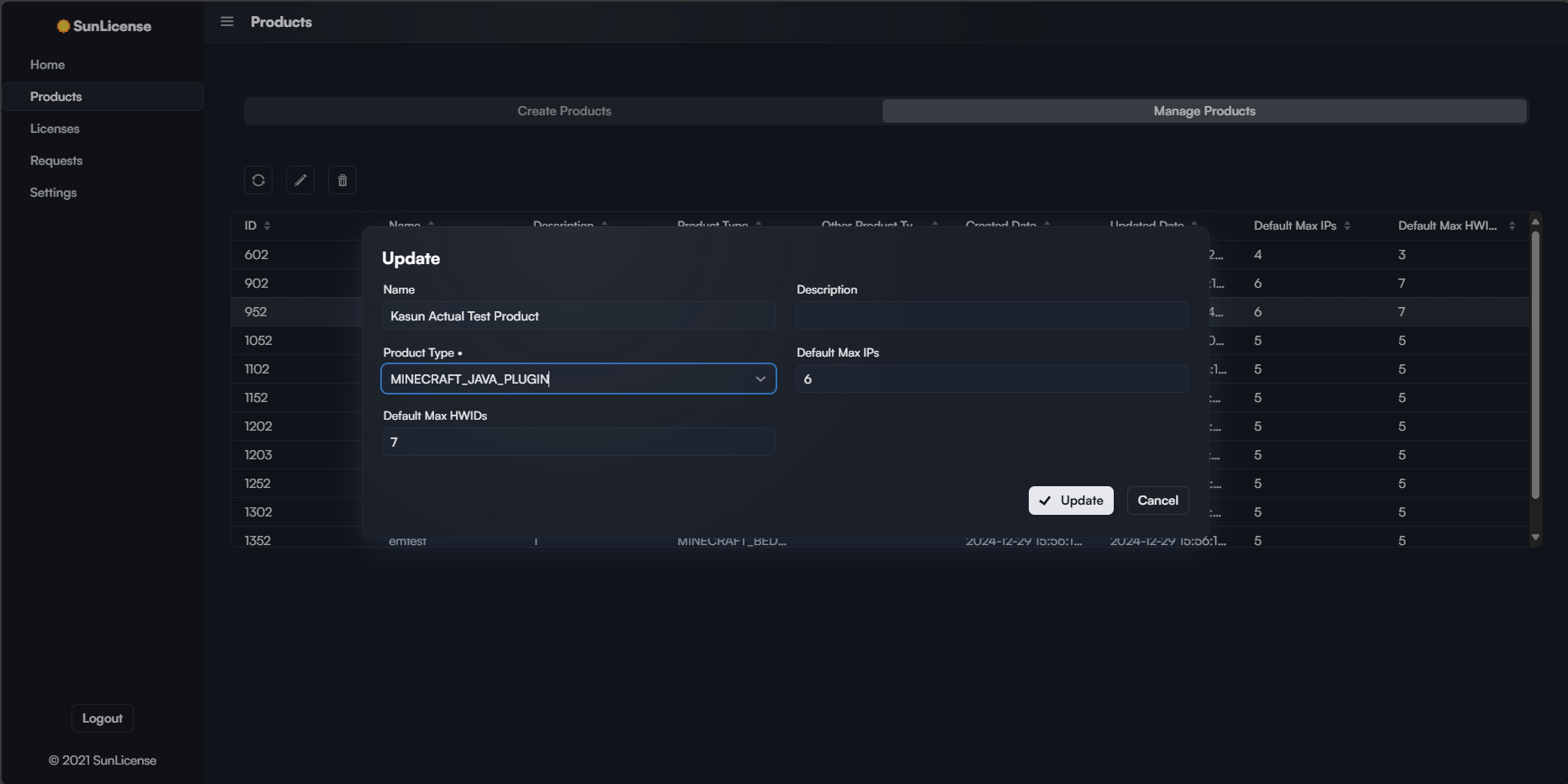
Task: Select the row with ID 1203
Action: pos(258,455)
